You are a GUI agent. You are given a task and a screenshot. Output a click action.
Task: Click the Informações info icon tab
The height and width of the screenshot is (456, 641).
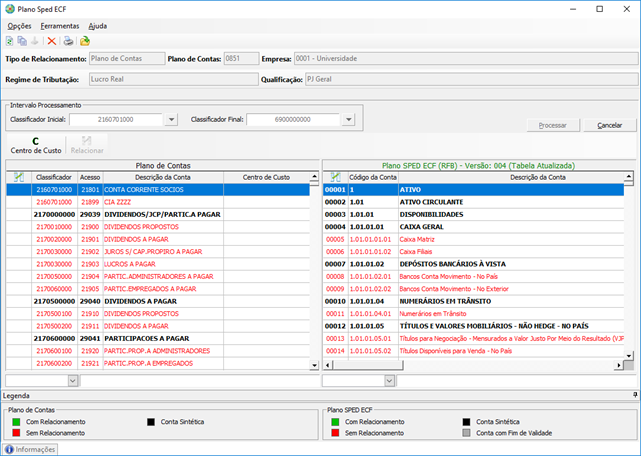(x=30, y=449)
